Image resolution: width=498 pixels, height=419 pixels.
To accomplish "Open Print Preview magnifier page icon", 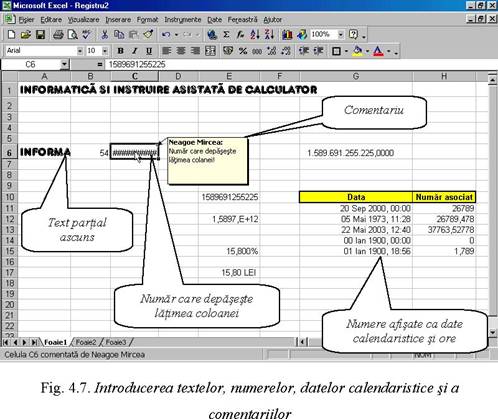I will pyautogui.click(x=72, y=35).
